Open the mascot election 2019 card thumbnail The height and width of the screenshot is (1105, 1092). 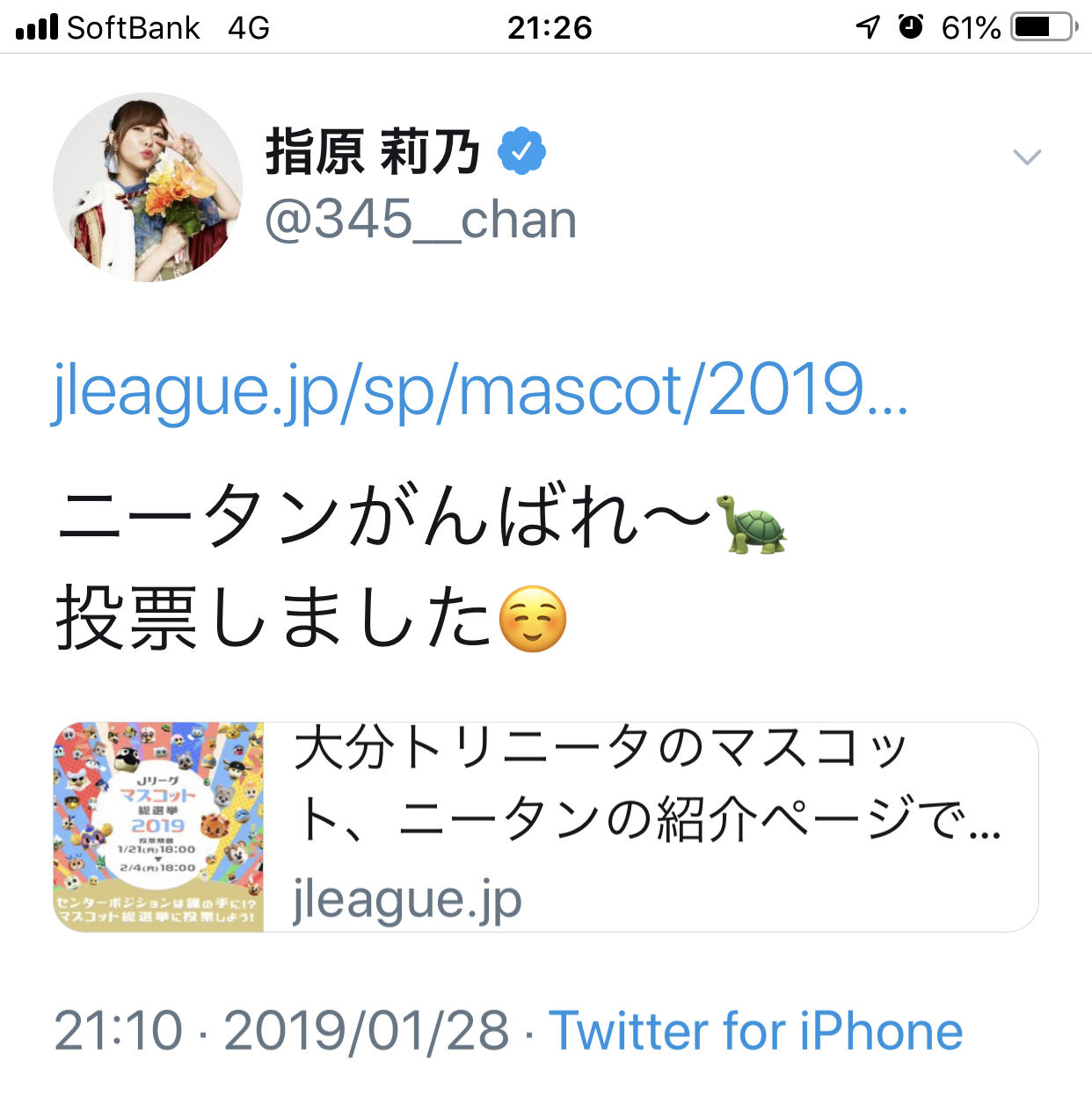point(158,827)
